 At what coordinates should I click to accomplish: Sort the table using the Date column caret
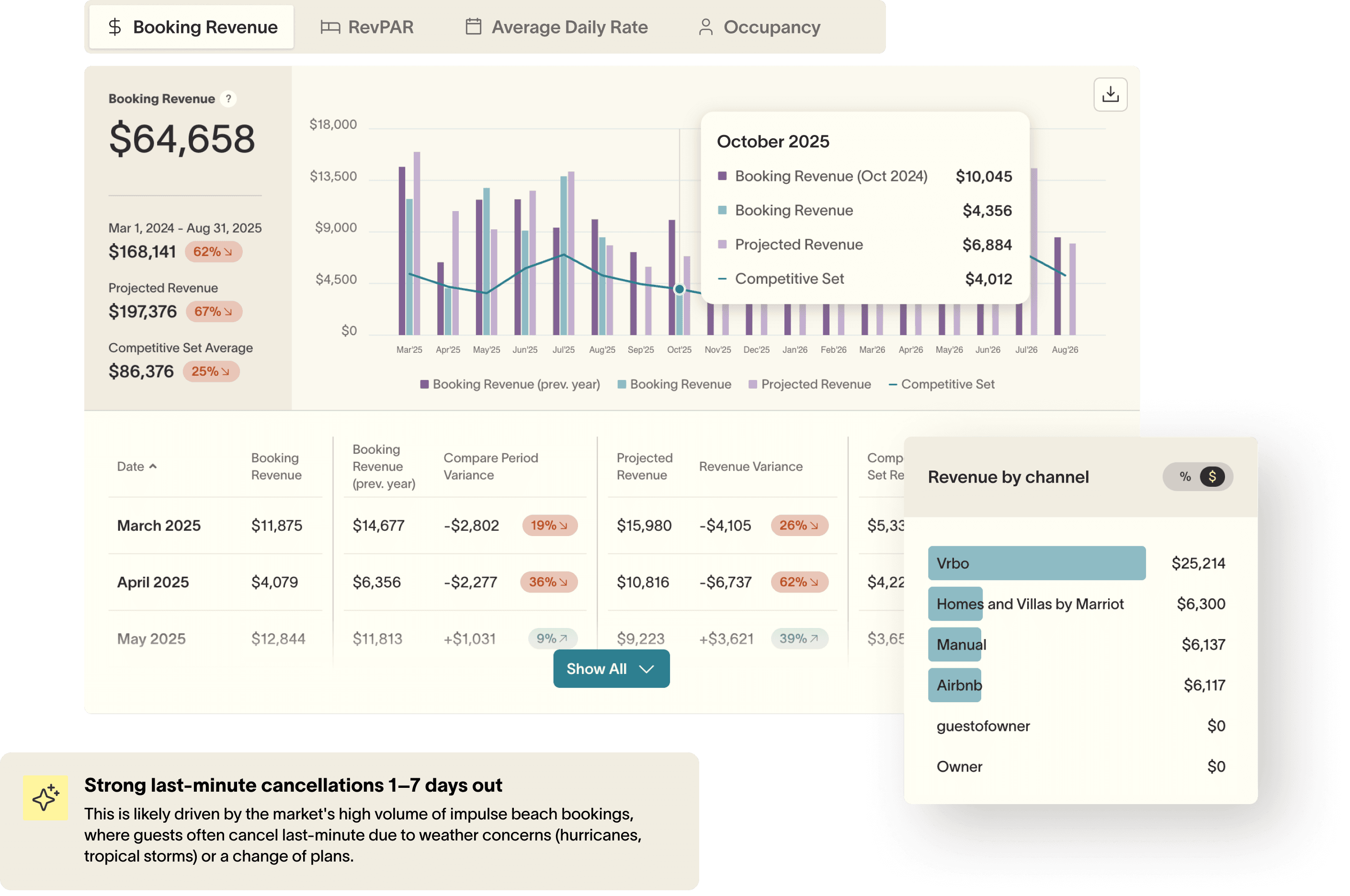coord(153,466)
